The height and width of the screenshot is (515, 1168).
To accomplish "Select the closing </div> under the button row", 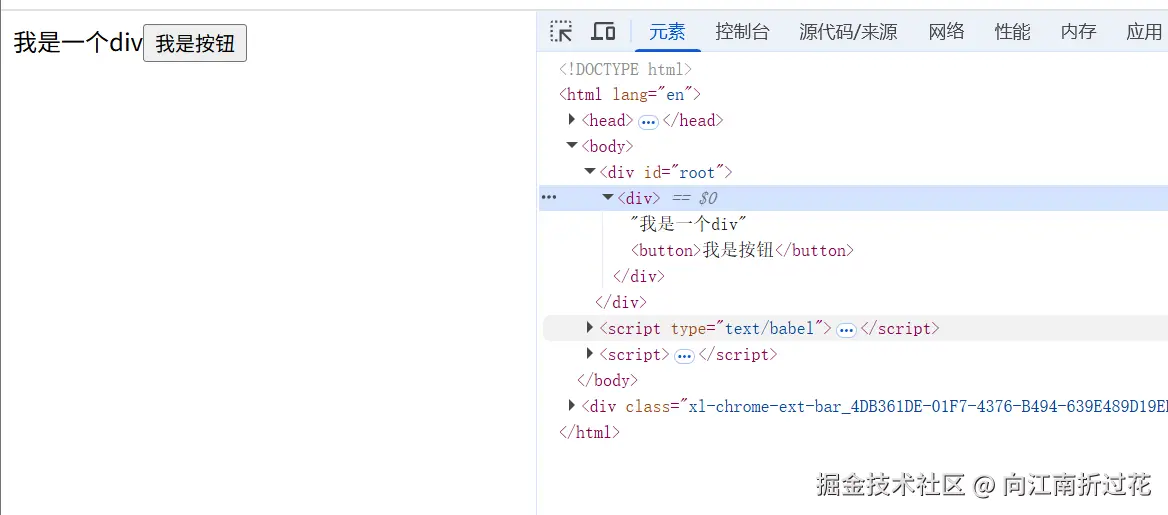I will click(638, 276).
